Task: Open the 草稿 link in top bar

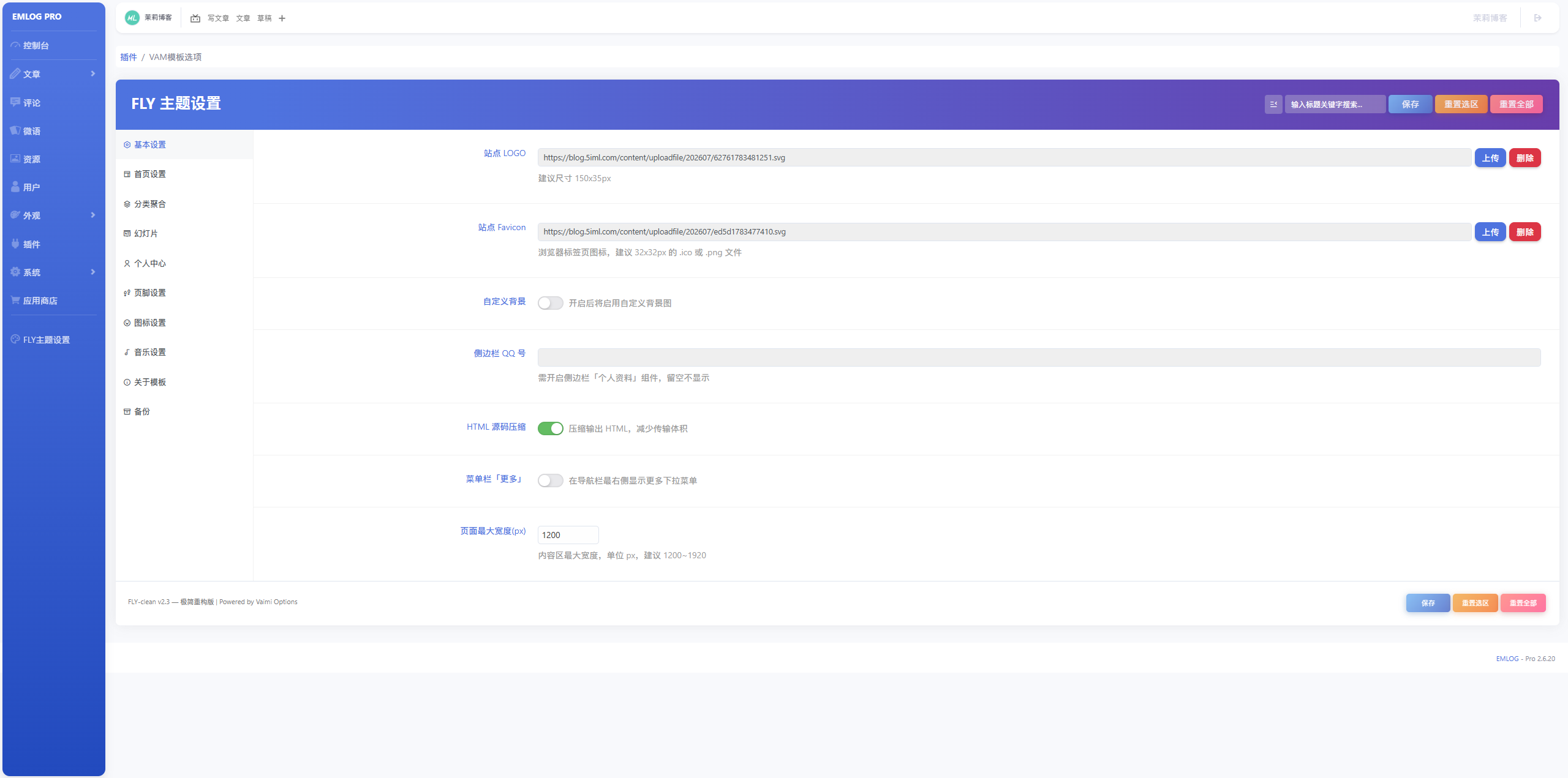Action: pos(265,18)
